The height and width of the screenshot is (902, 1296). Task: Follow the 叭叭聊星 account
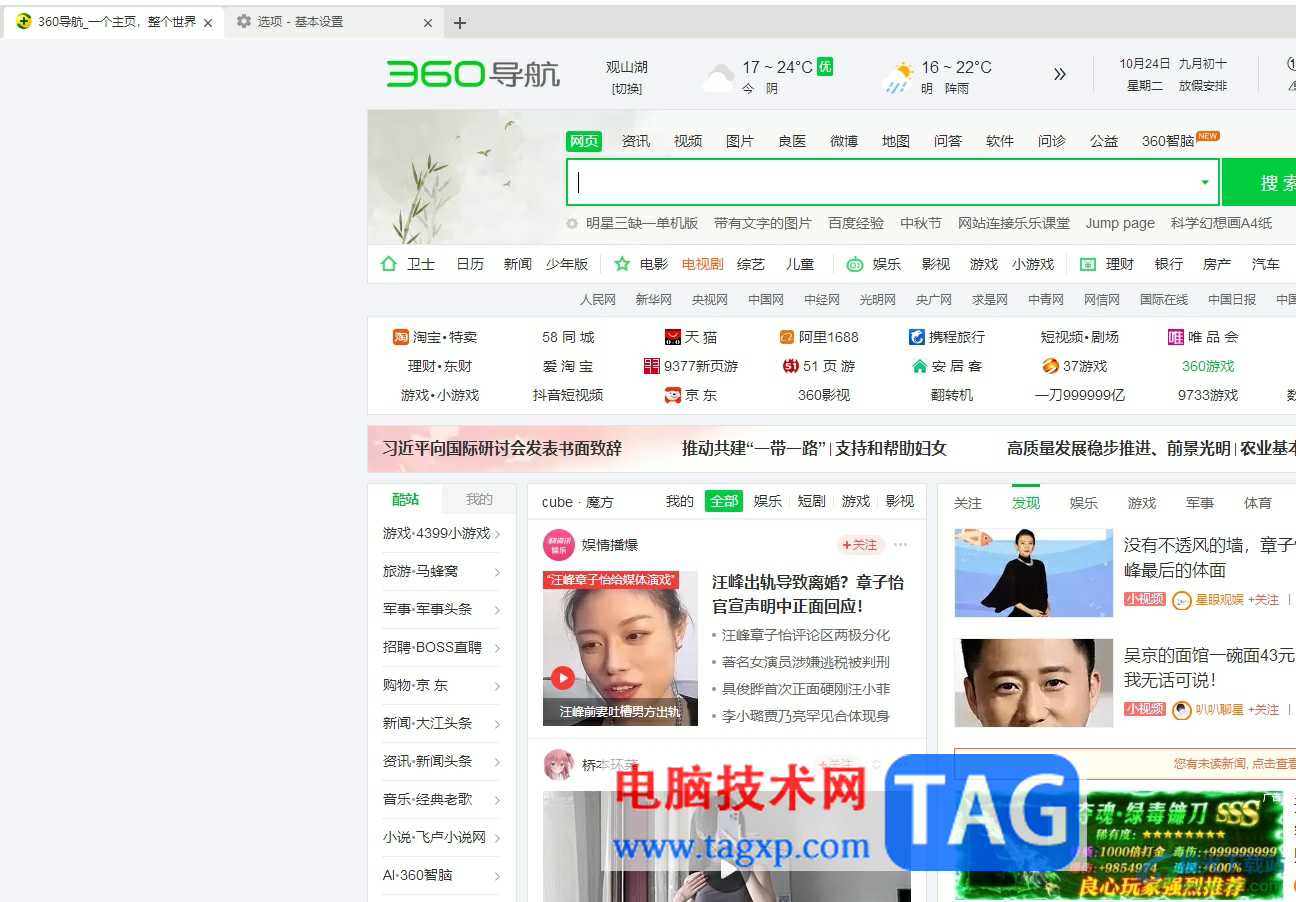1264,710
